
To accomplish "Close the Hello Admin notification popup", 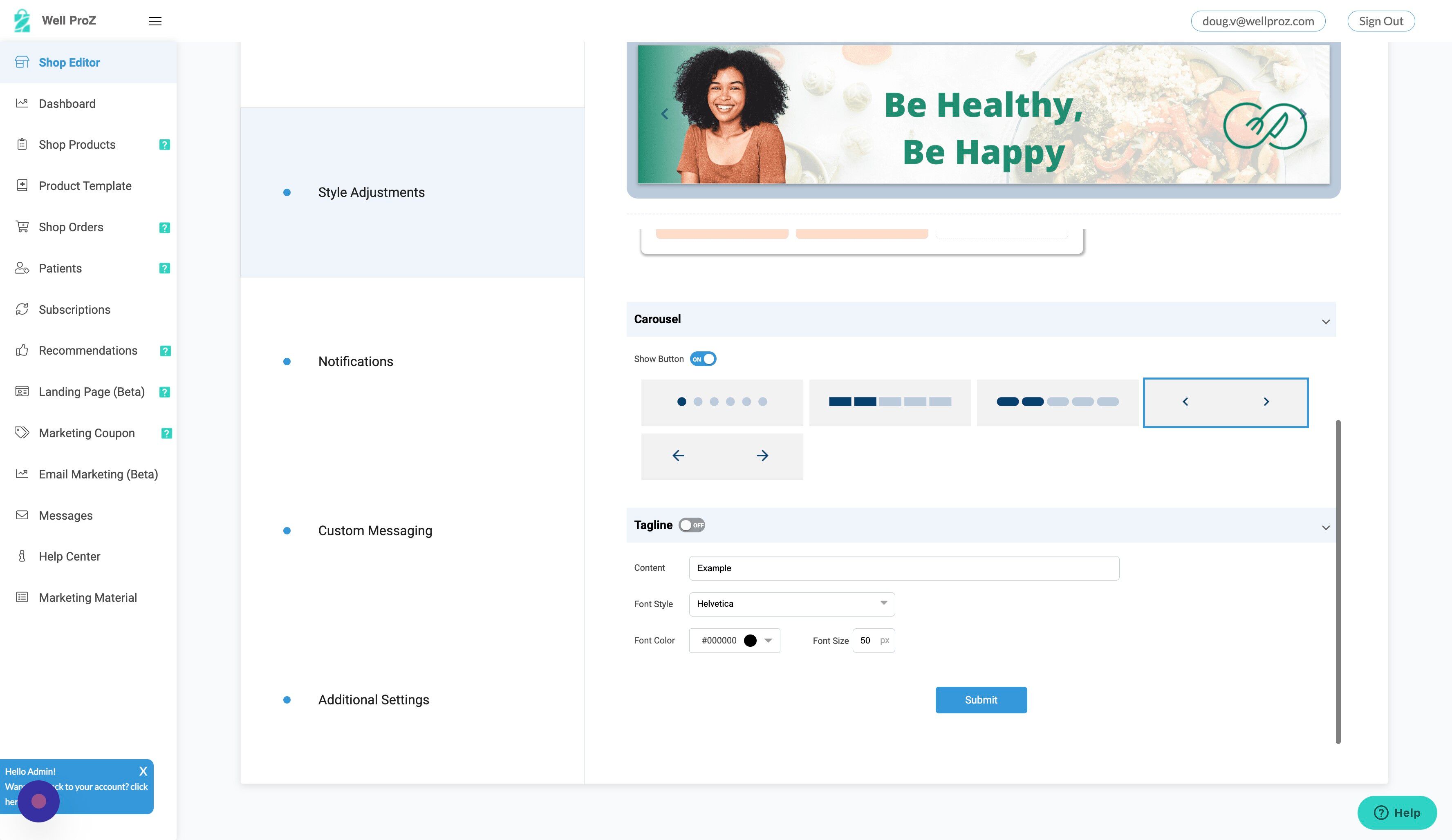I will point(143,771).
